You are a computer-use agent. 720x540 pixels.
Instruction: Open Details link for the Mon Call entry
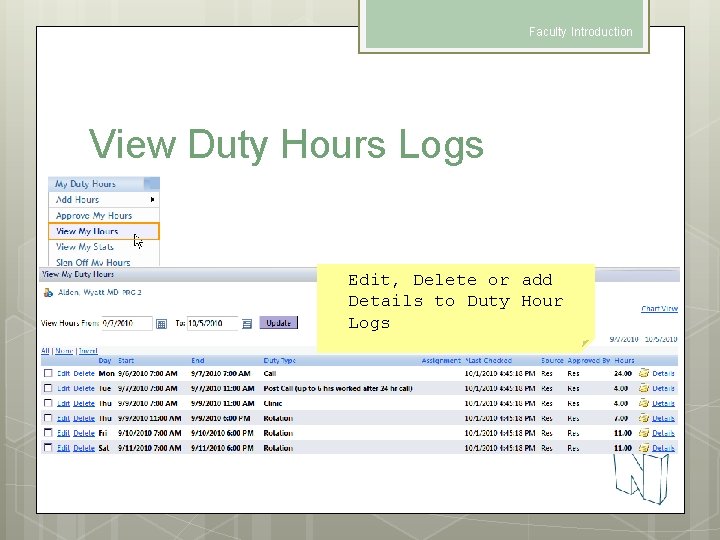(664, 374)
